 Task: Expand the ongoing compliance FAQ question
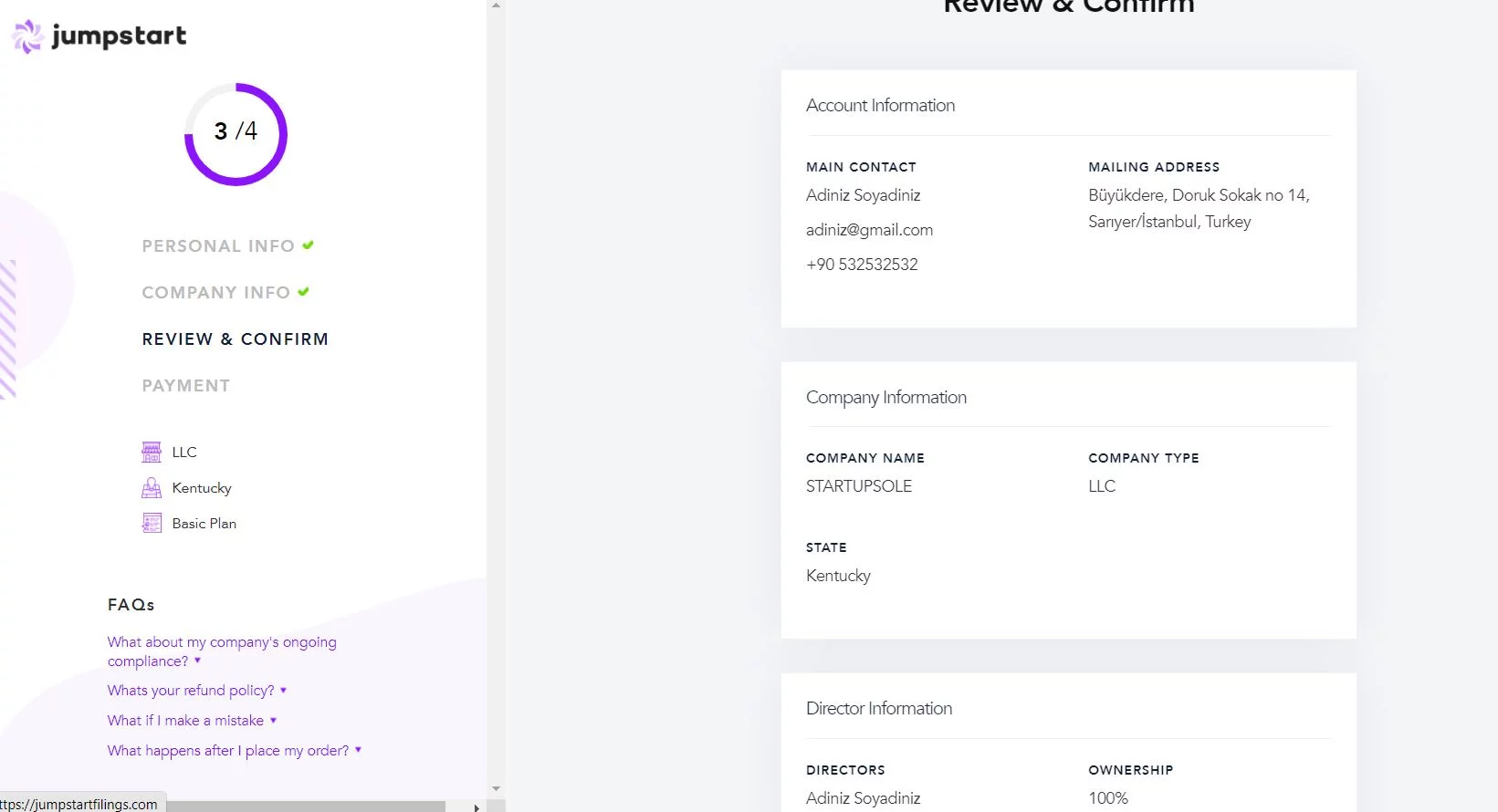221,651
